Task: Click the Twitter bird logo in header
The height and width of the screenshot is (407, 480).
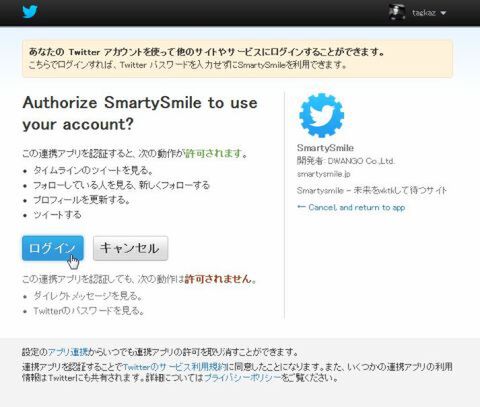Action: tap(30, 12)
